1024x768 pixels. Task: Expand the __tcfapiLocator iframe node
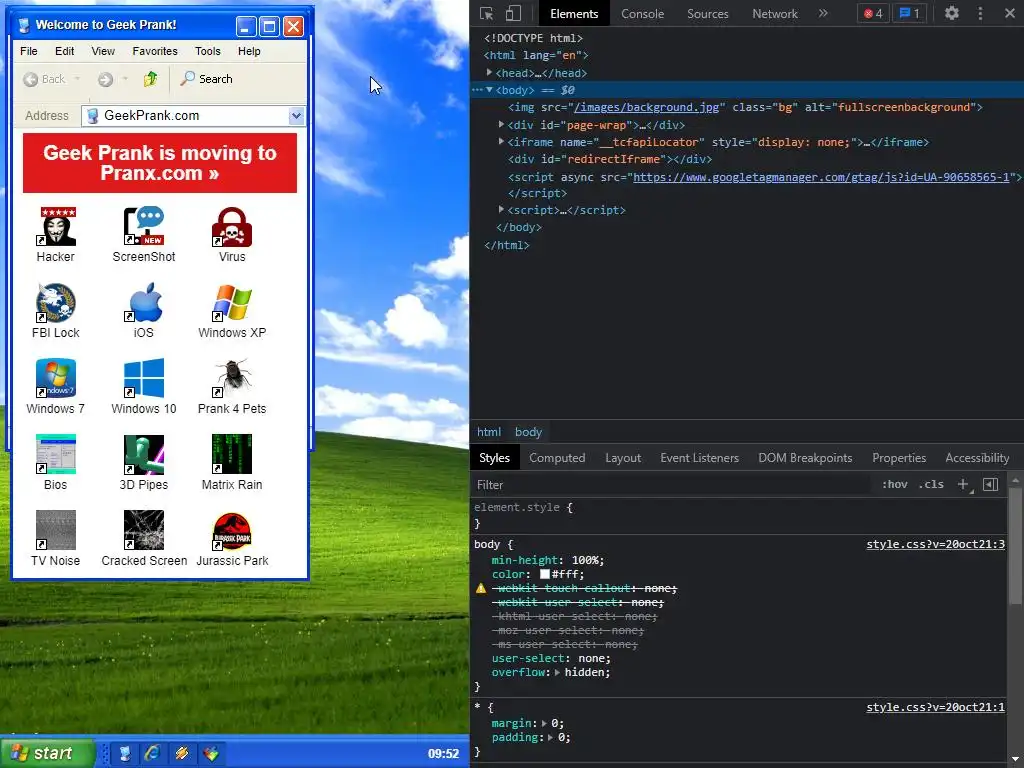click(x=502, y=141)
